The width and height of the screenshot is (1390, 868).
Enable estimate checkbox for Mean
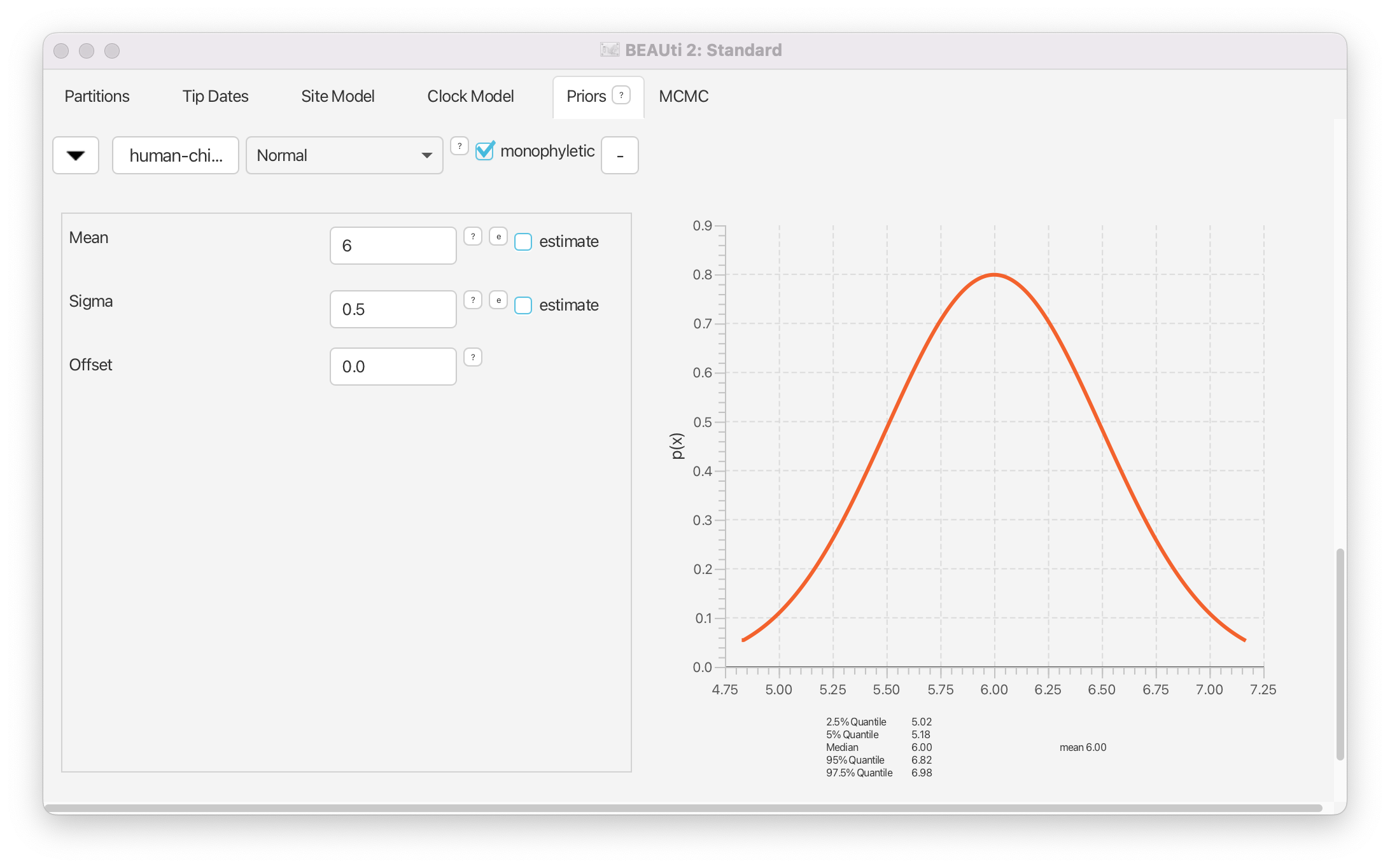tap(523, 242)
